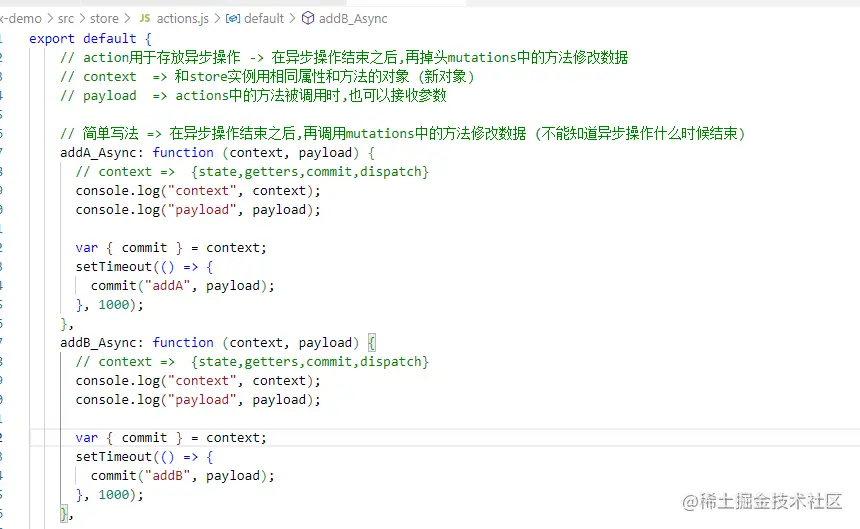Click setTimeout call inside addB_Async
Viewport: 860px width, 529px height.
tap(144, 457)
